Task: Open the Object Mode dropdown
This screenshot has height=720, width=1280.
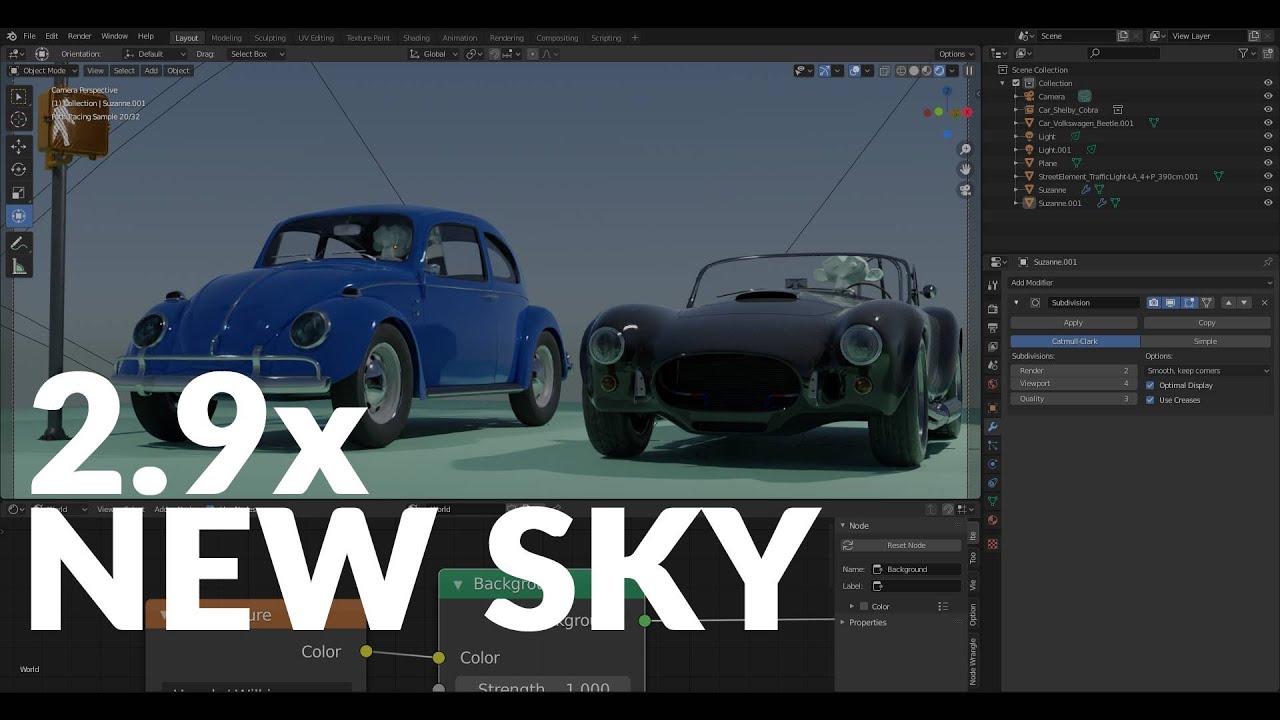Action: click(42, 71)
